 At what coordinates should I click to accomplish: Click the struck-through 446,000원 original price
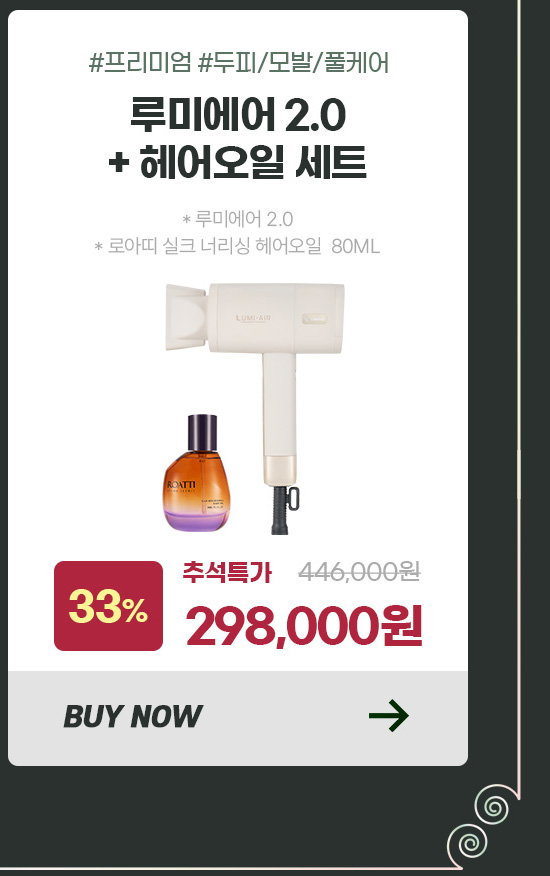(359, 572)
